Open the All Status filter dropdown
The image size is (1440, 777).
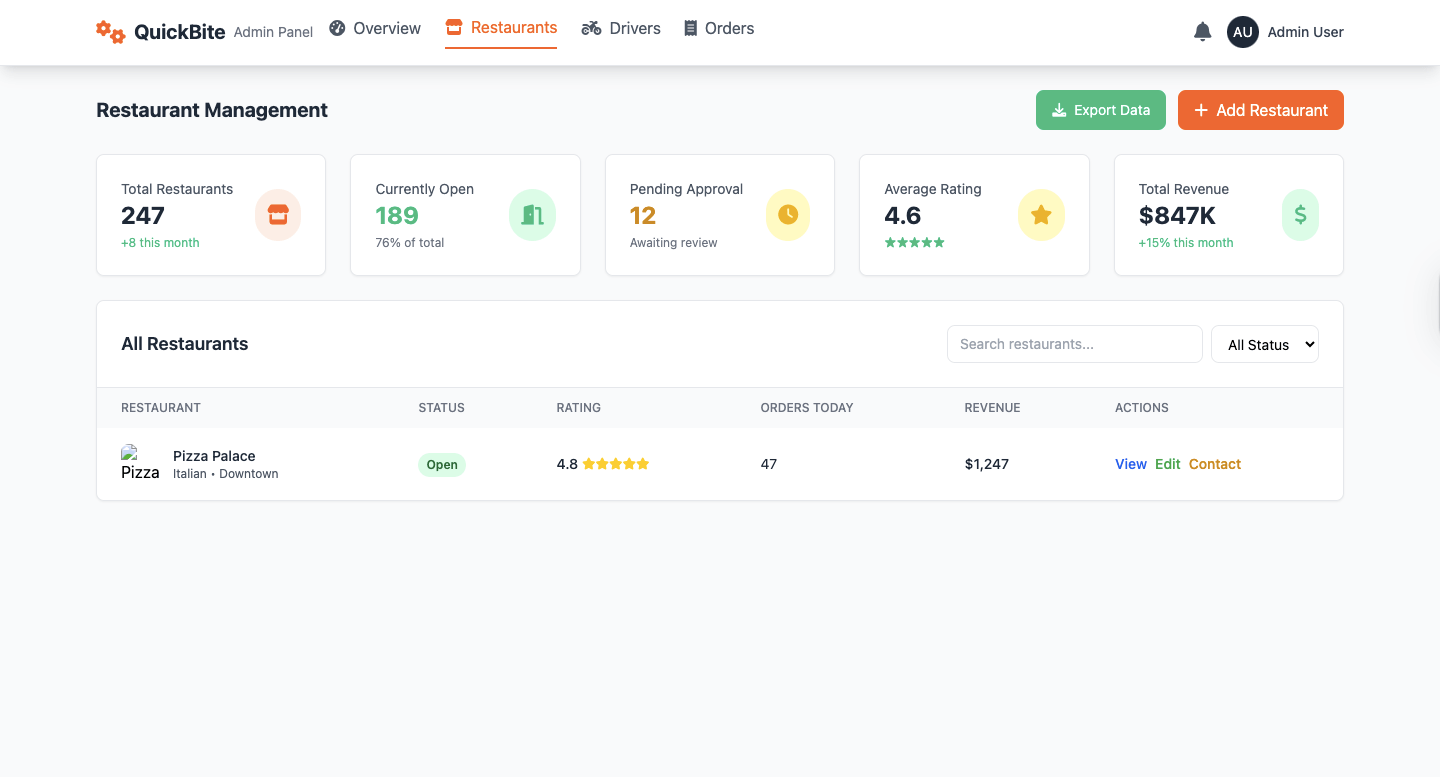pyautogui.click(x=1264, y=344)
